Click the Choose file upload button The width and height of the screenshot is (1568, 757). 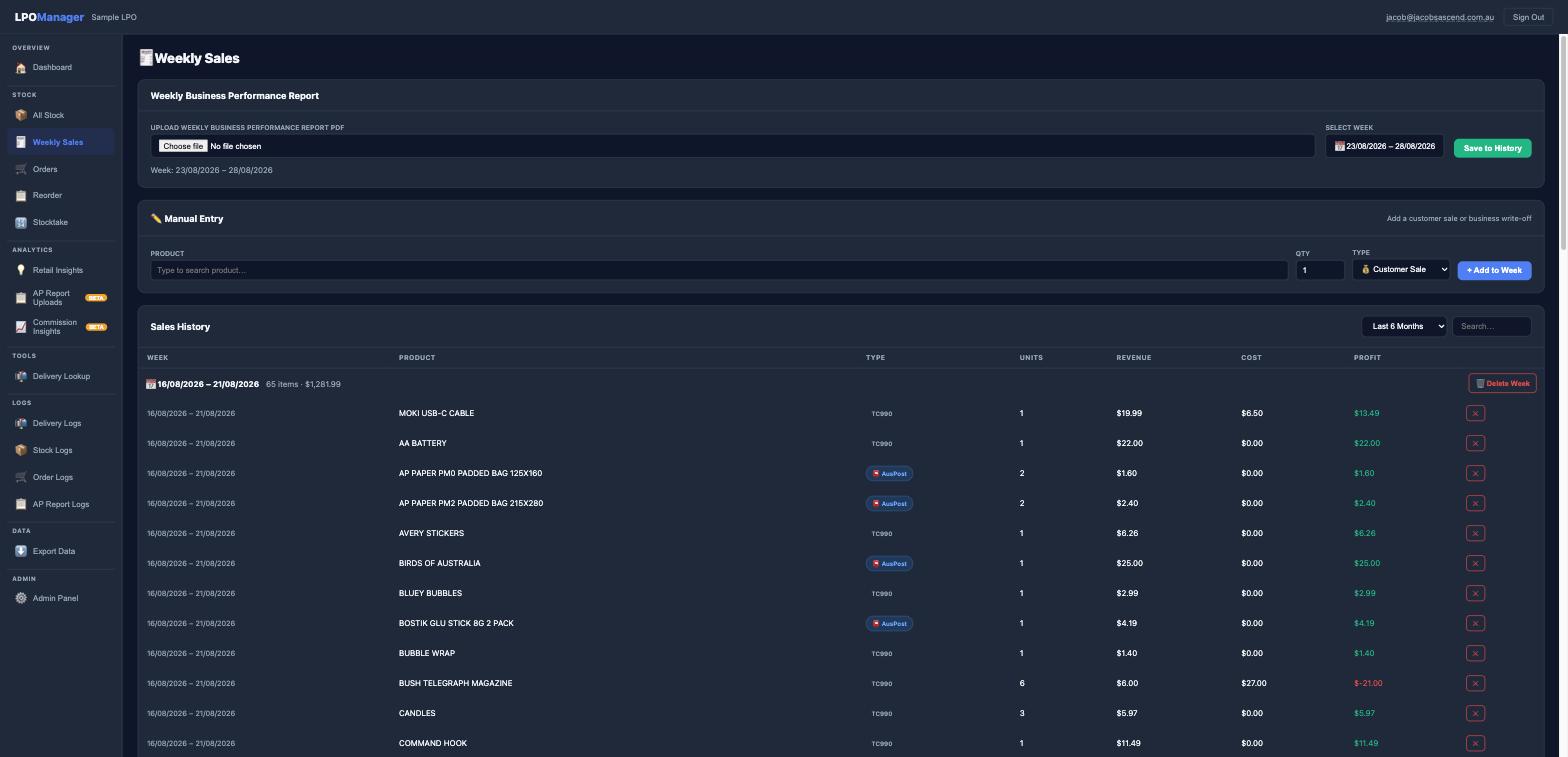[183, 146]
